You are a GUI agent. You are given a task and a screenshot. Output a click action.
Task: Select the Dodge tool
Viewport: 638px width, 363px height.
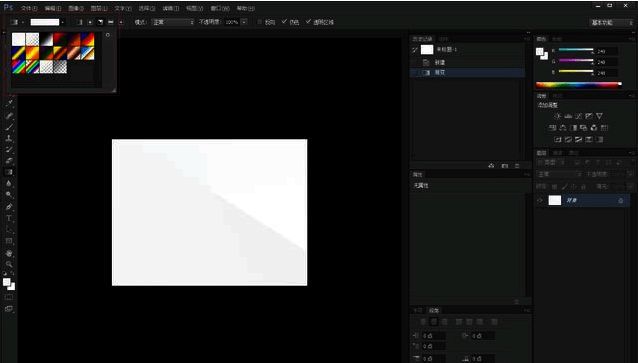(x=9, y=195)
